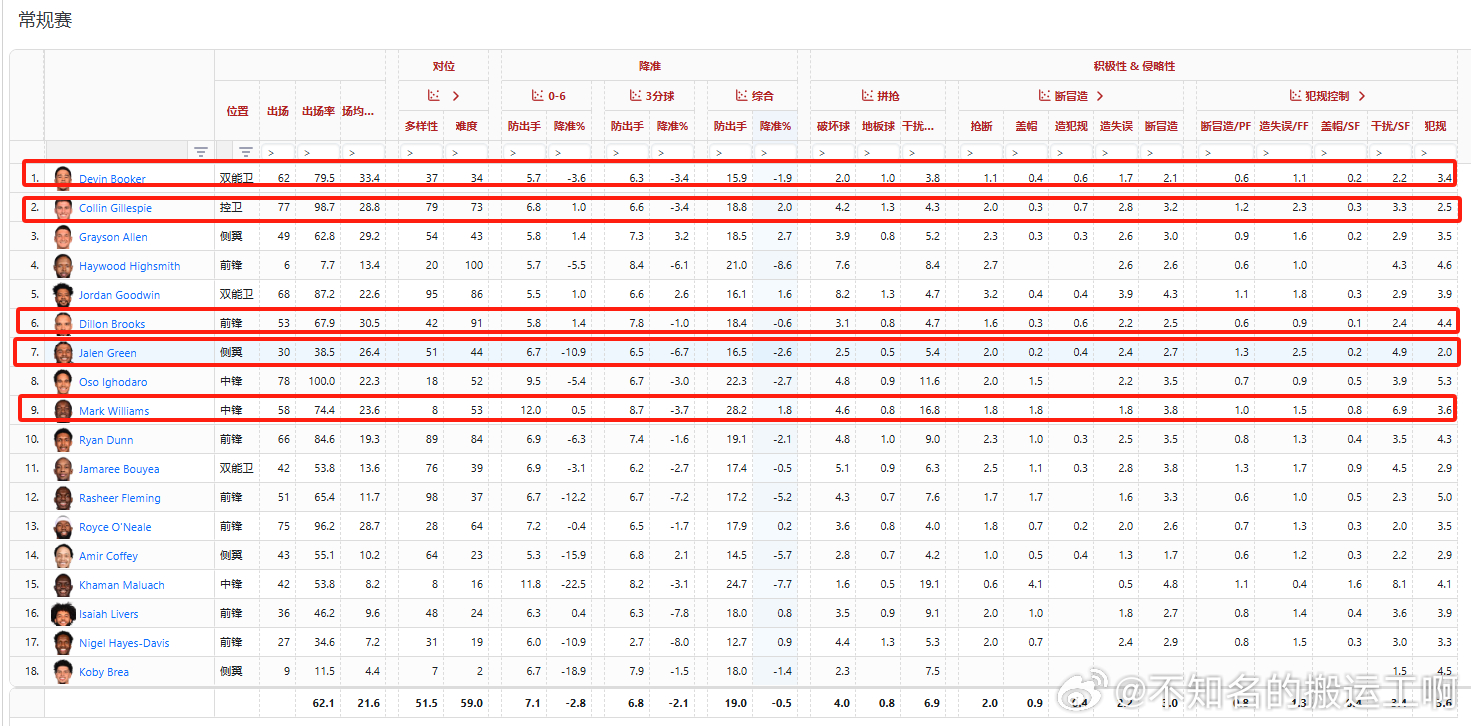
Task: Sort by the 犯规 column header
Action: [x=1435, y=126]
